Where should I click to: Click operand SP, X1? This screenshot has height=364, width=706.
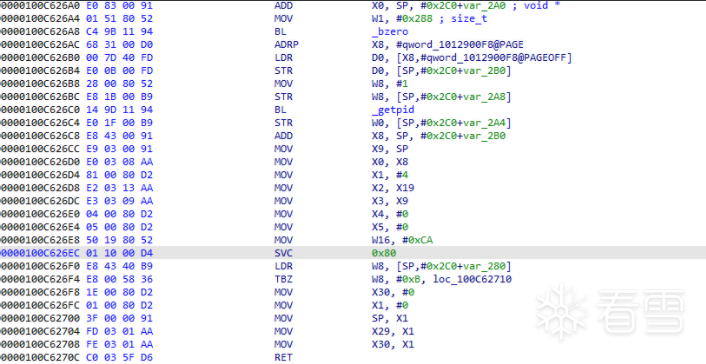390,318
